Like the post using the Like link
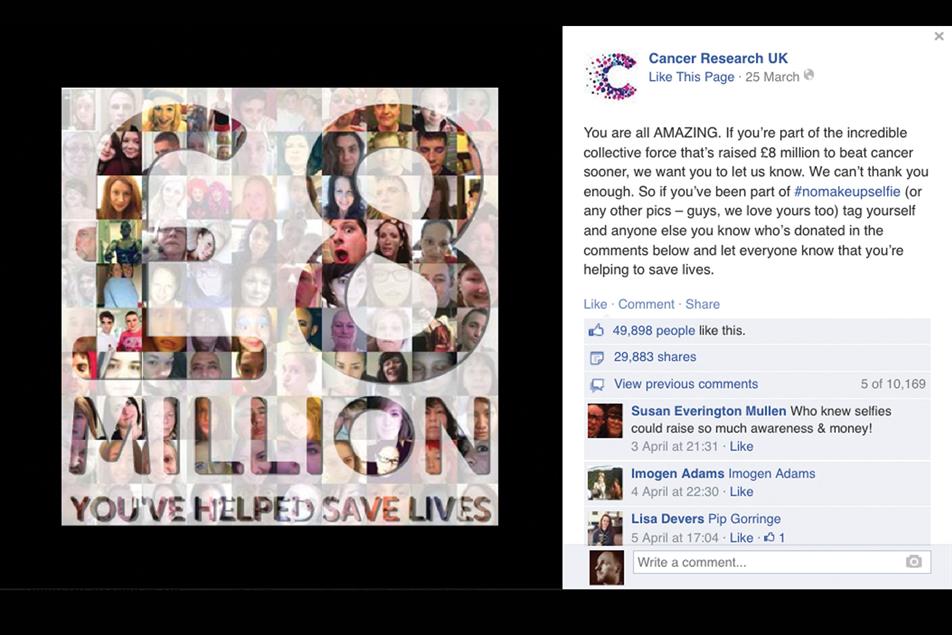 pos(595,304)
